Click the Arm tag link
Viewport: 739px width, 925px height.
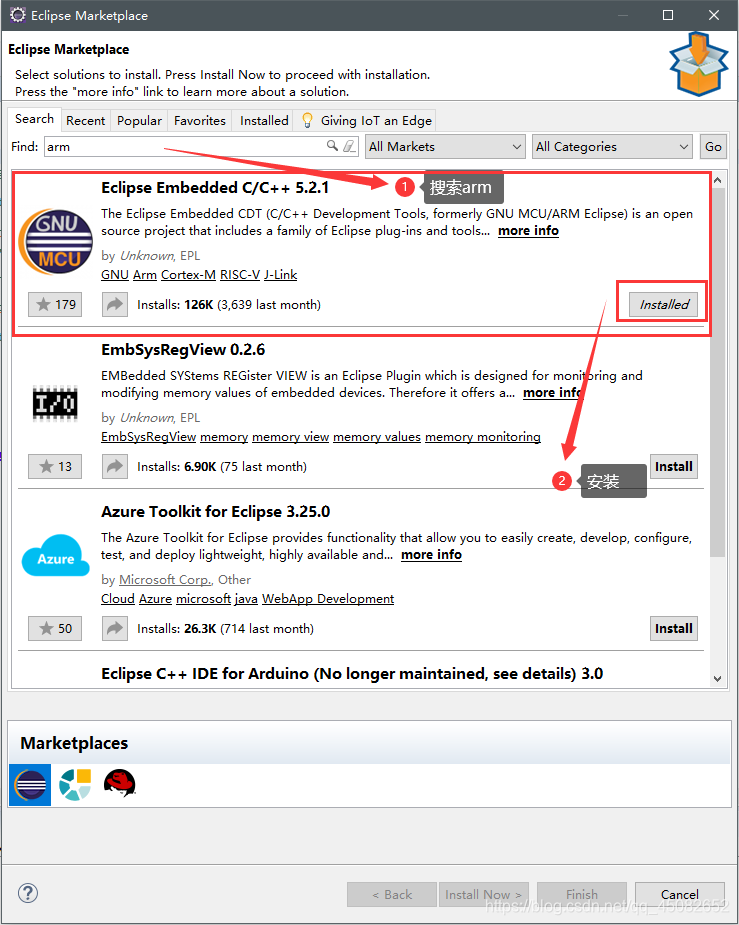(x=145, y=275)
